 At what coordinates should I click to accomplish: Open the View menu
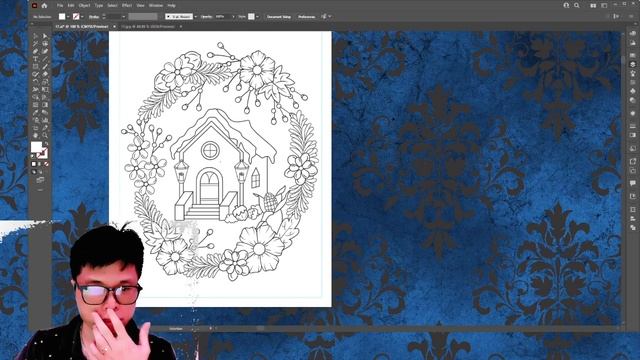140,5
